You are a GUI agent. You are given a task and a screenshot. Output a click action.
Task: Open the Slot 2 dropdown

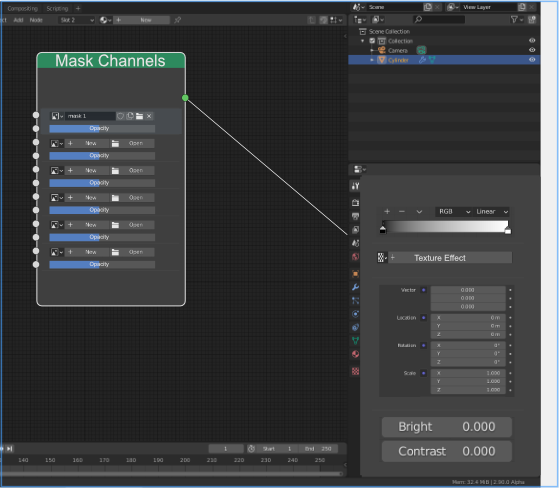77,20
